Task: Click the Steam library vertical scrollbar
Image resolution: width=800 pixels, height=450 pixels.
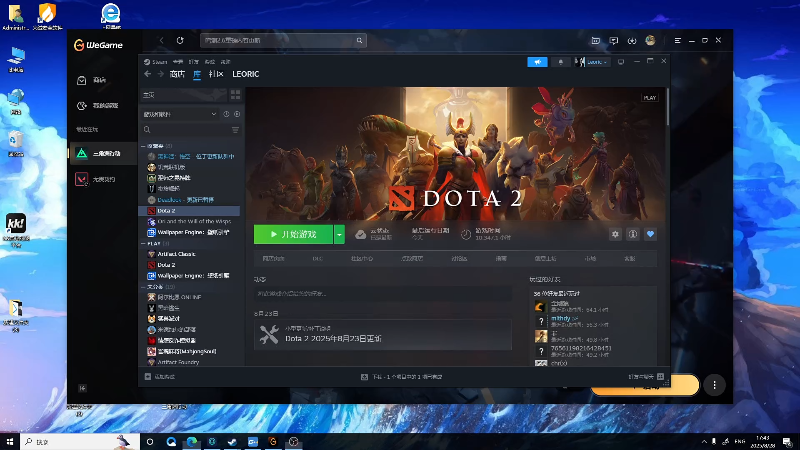Action: (667, 107)
